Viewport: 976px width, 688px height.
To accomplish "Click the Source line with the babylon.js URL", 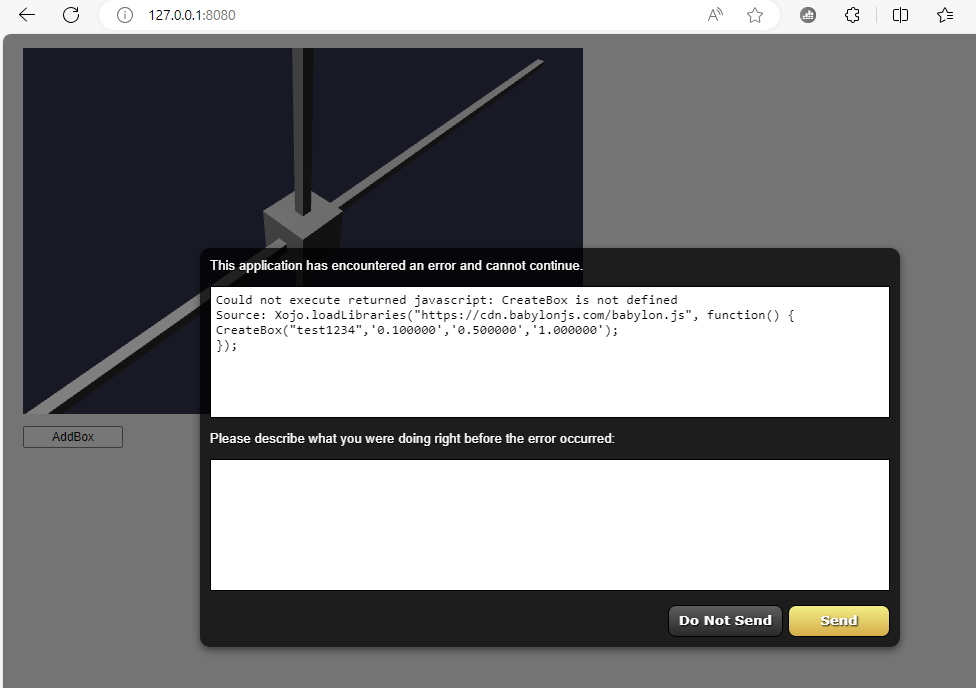I will tap(505, 315).
